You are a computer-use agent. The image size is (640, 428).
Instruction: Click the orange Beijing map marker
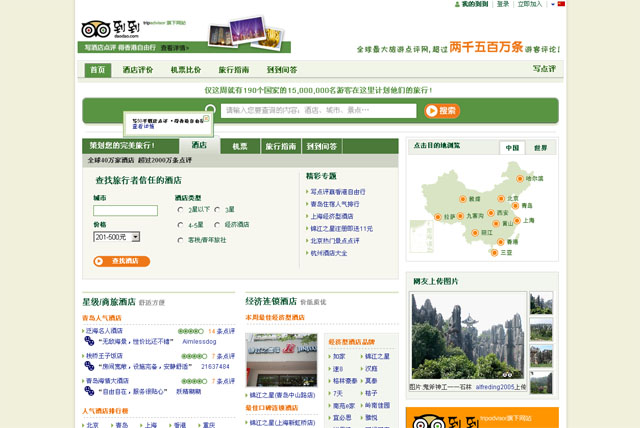pyautogui.click(x=501, y=199)
